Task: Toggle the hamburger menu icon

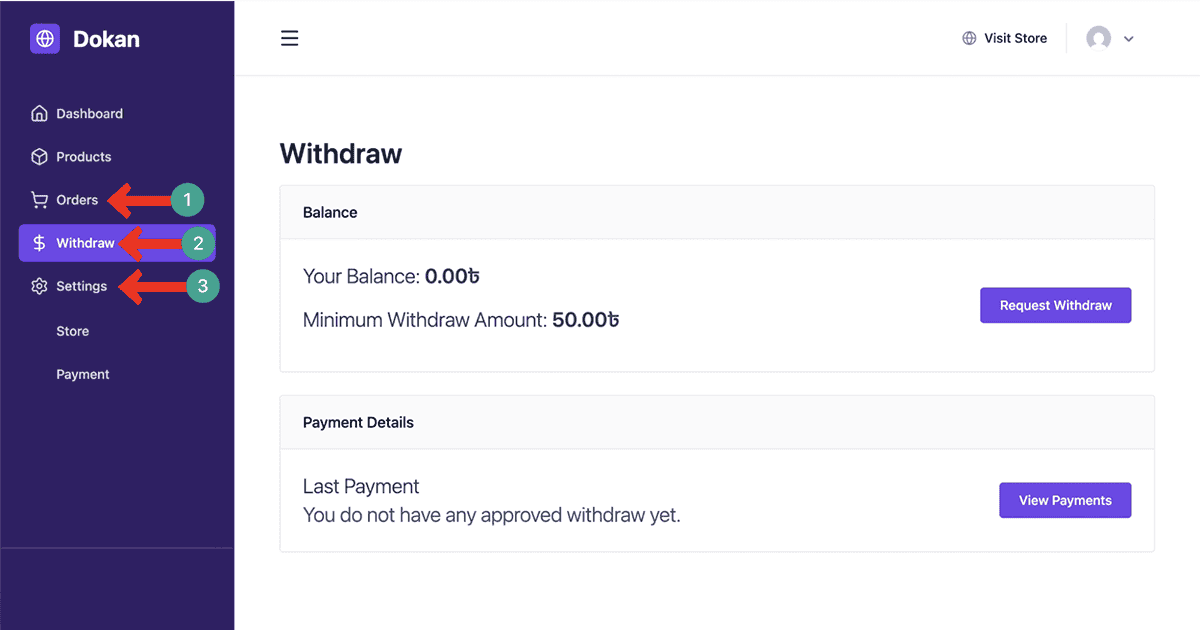Action: [290, 39]
